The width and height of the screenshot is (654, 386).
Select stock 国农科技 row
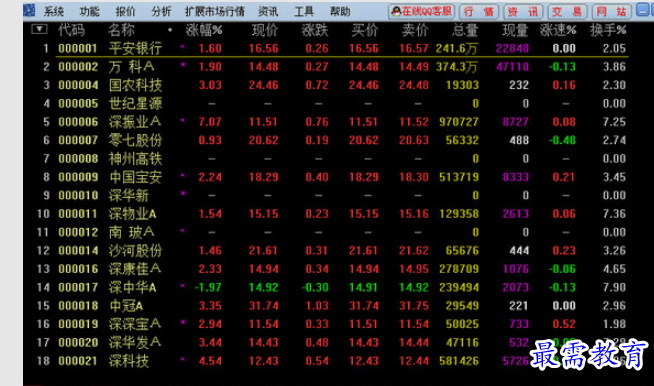[332, 85]
